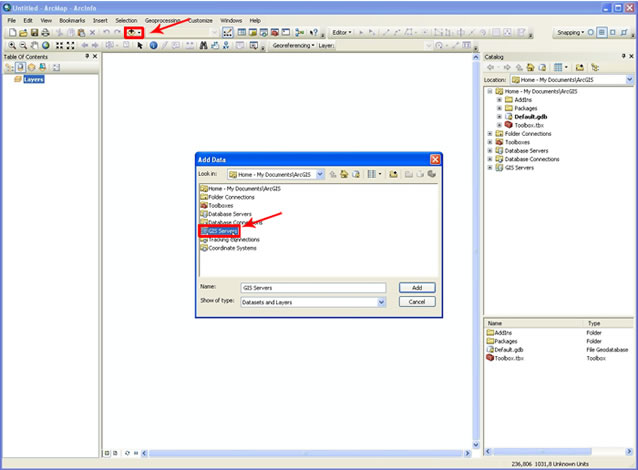Click the What's This help icon

(x=313, y=33)
